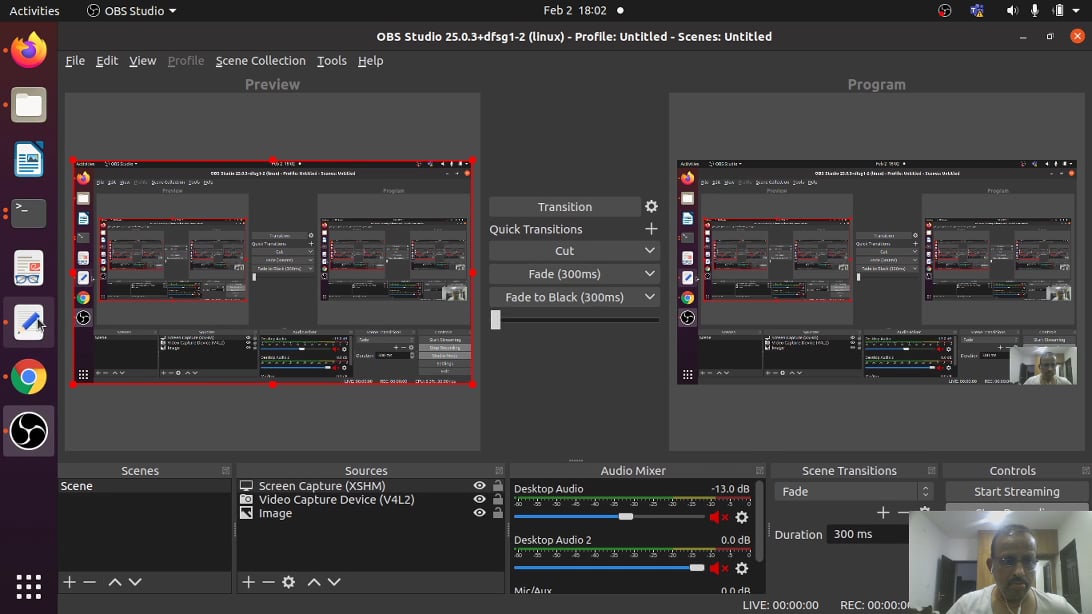Open the Fade combo box in Scene Transitions

pyautogui.click(x=853, y=491)
